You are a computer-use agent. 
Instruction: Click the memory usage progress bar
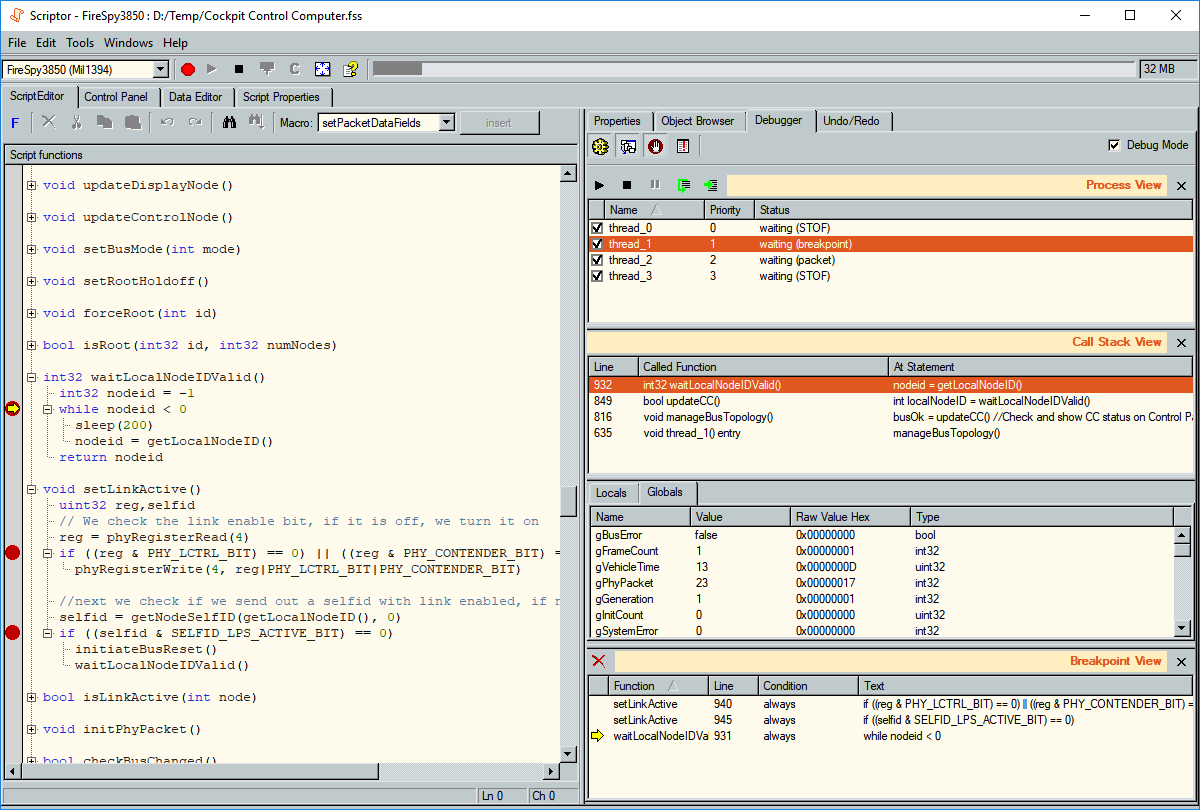pos(753,69)
